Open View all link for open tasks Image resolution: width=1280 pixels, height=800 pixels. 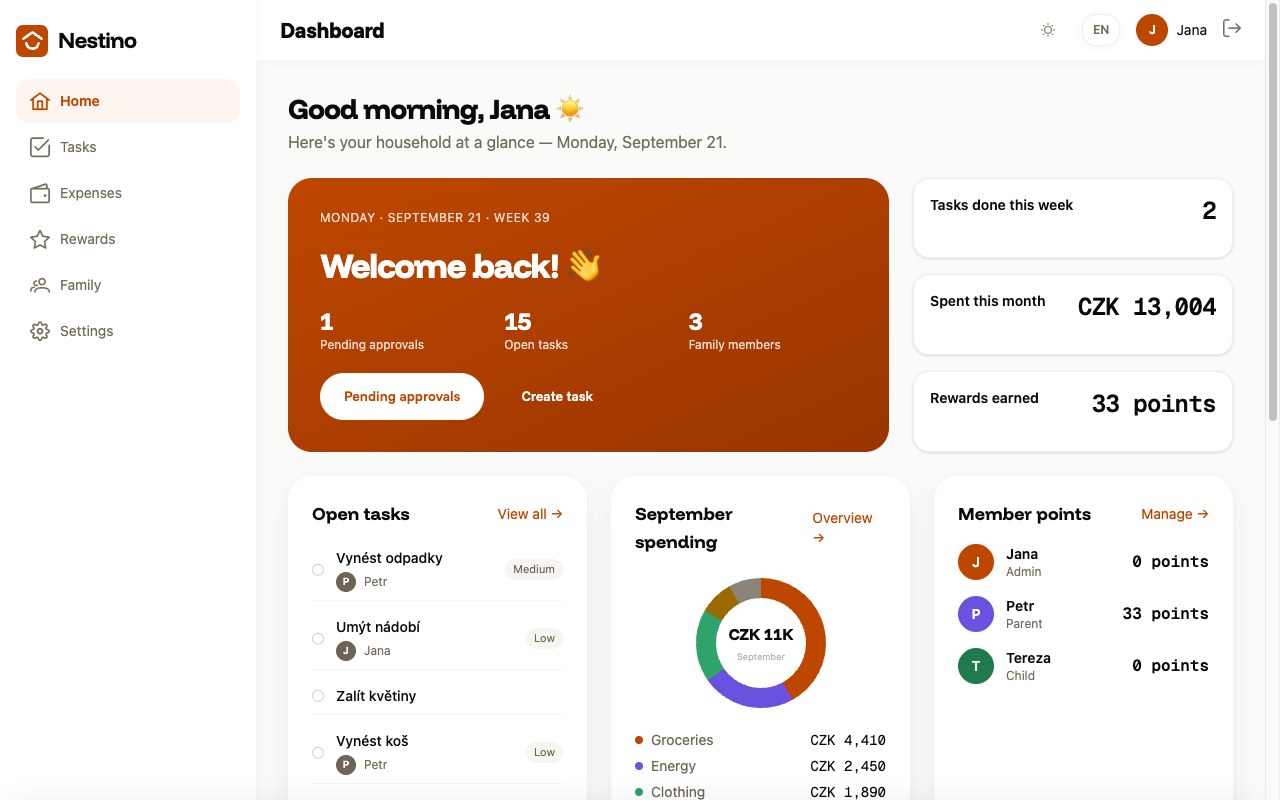pos(530,514)
